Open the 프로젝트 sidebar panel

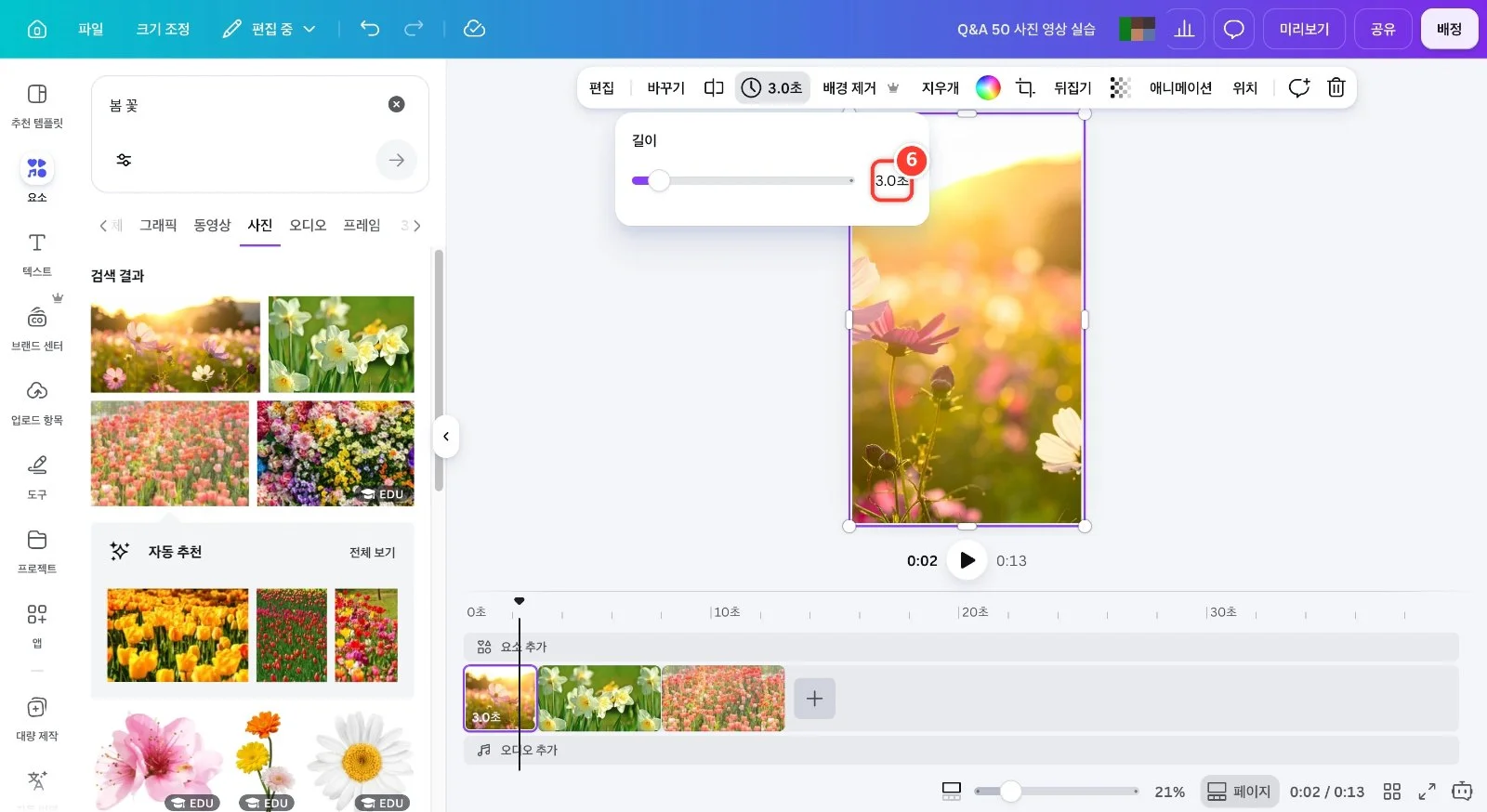point(37,551)
